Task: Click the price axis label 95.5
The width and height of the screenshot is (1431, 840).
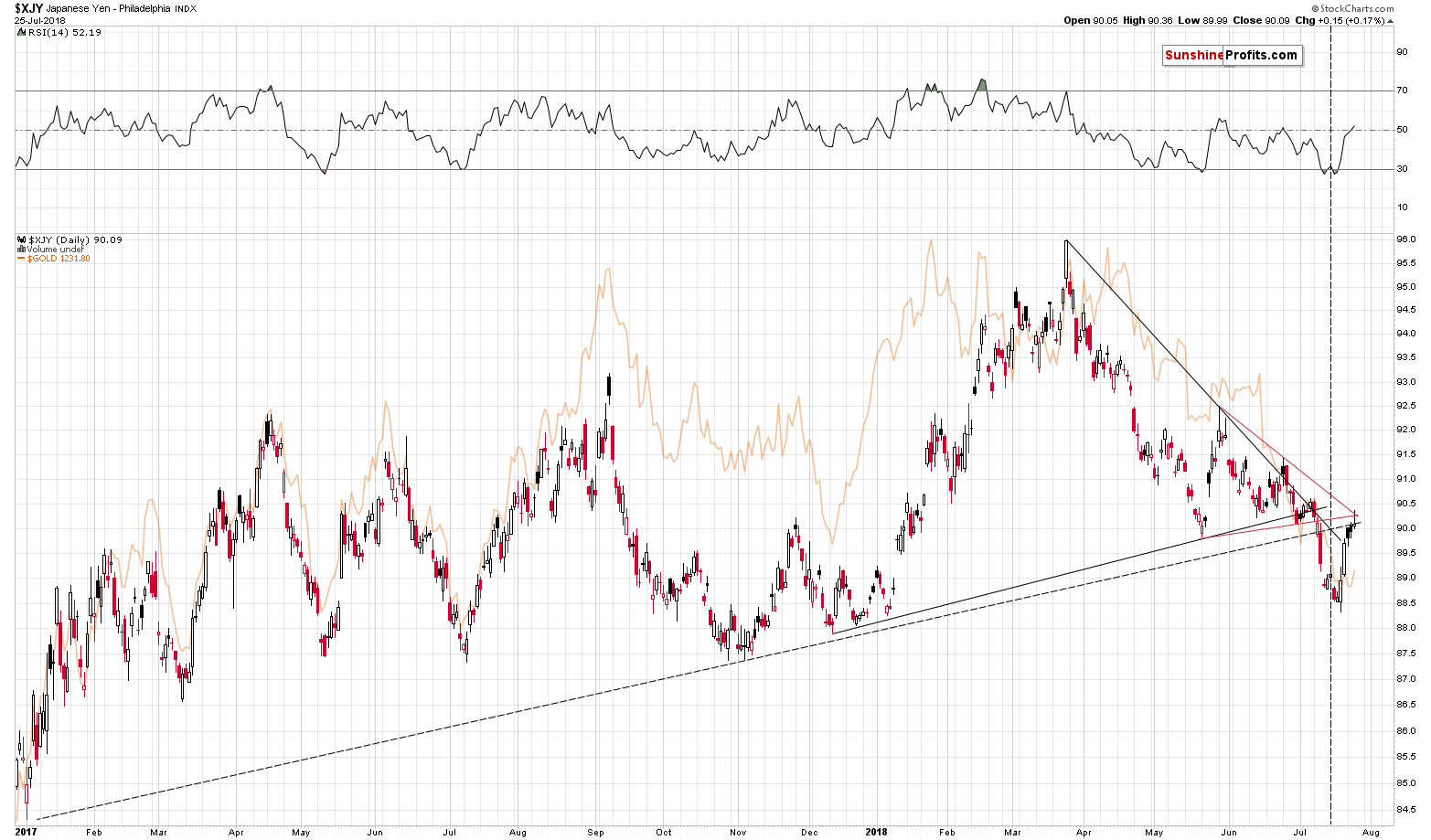Action: click(1405, 263)
